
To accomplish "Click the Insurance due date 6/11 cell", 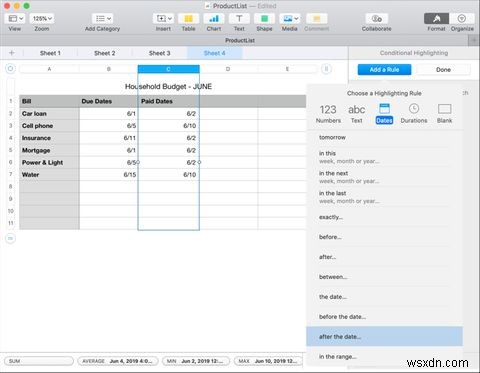I will [109, 138].
